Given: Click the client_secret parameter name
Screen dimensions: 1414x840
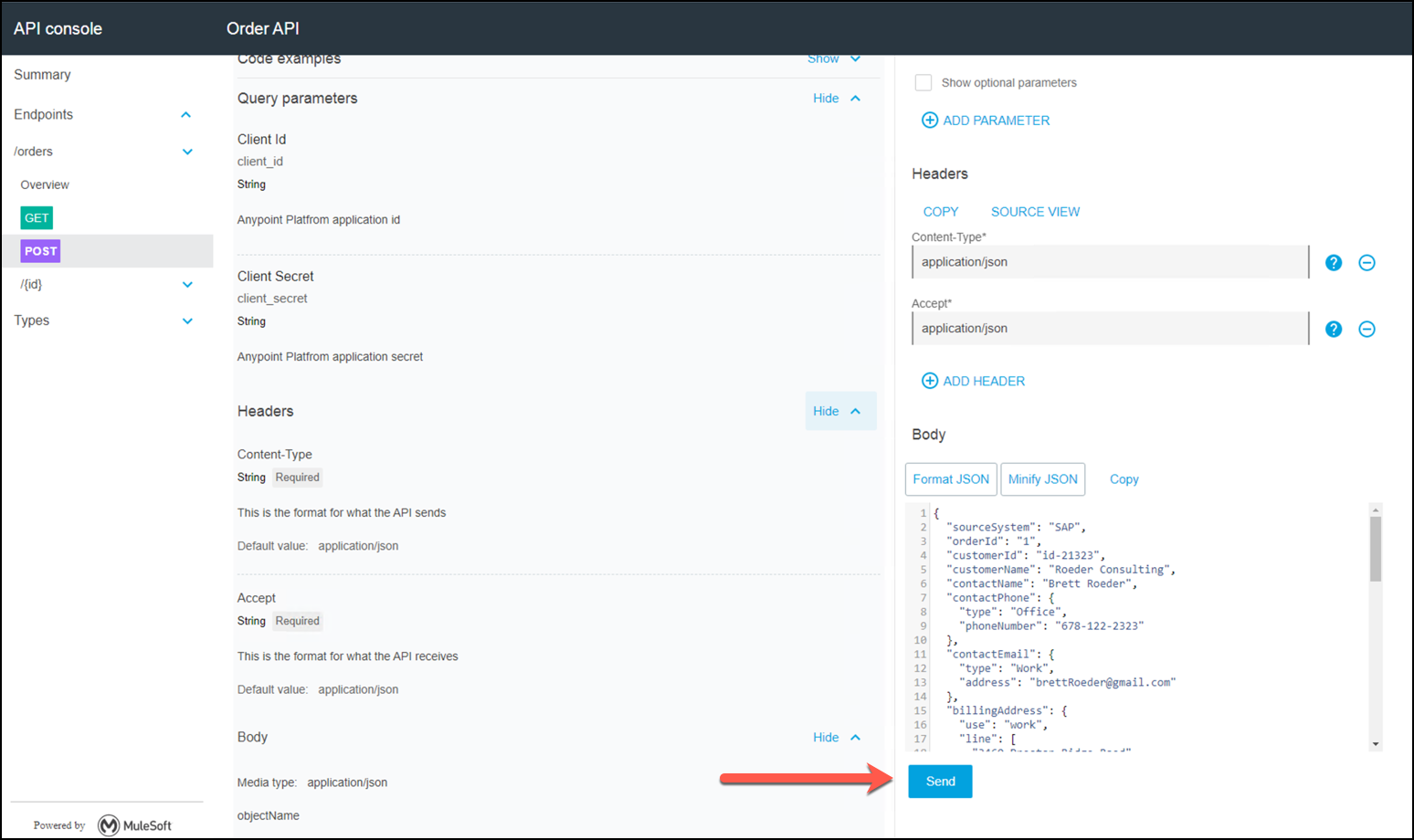Looking at the screenshot, I should tap(272, 299).
